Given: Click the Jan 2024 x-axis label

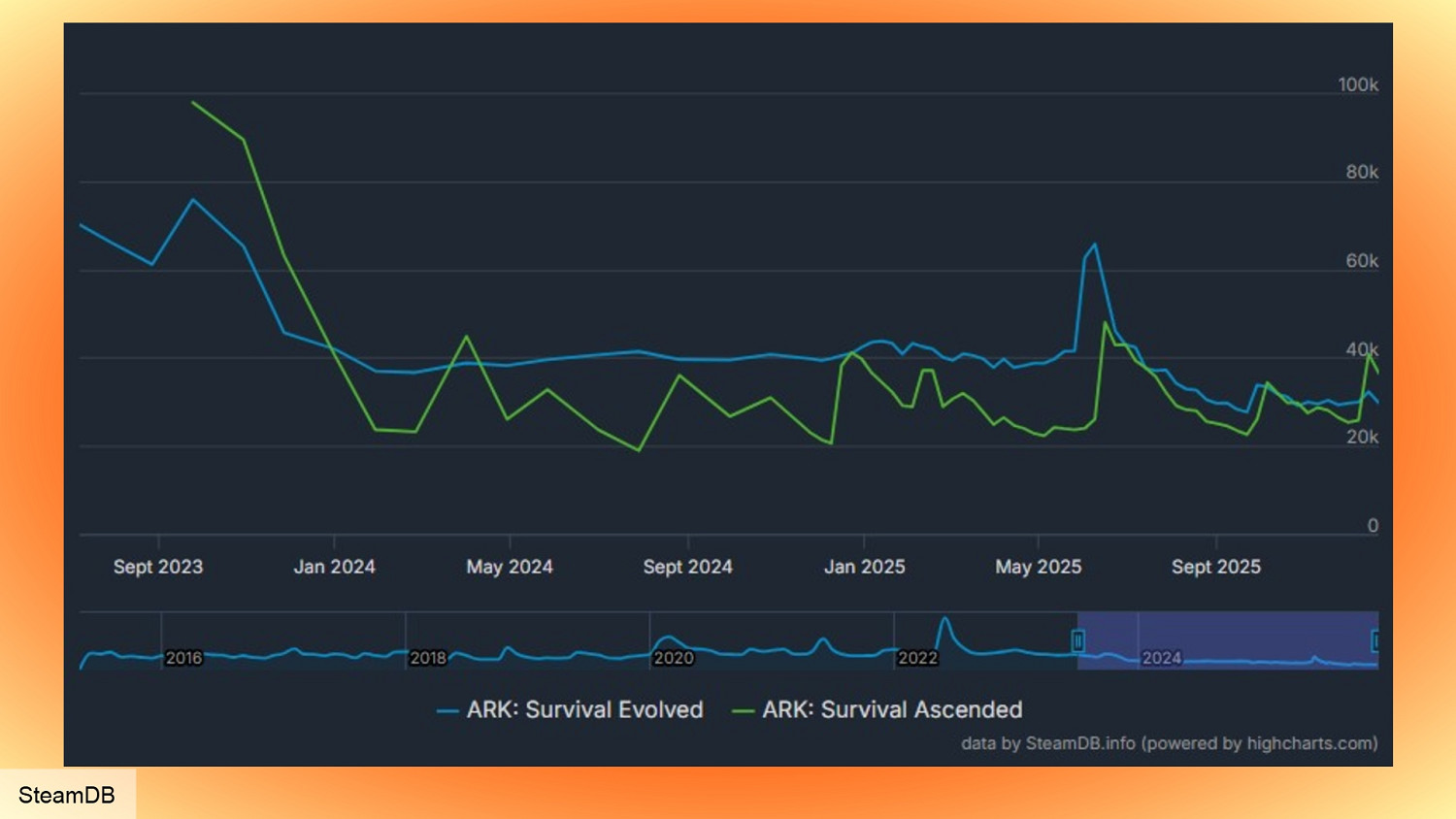Looking at the screenshot, I should tap(334, 567).
